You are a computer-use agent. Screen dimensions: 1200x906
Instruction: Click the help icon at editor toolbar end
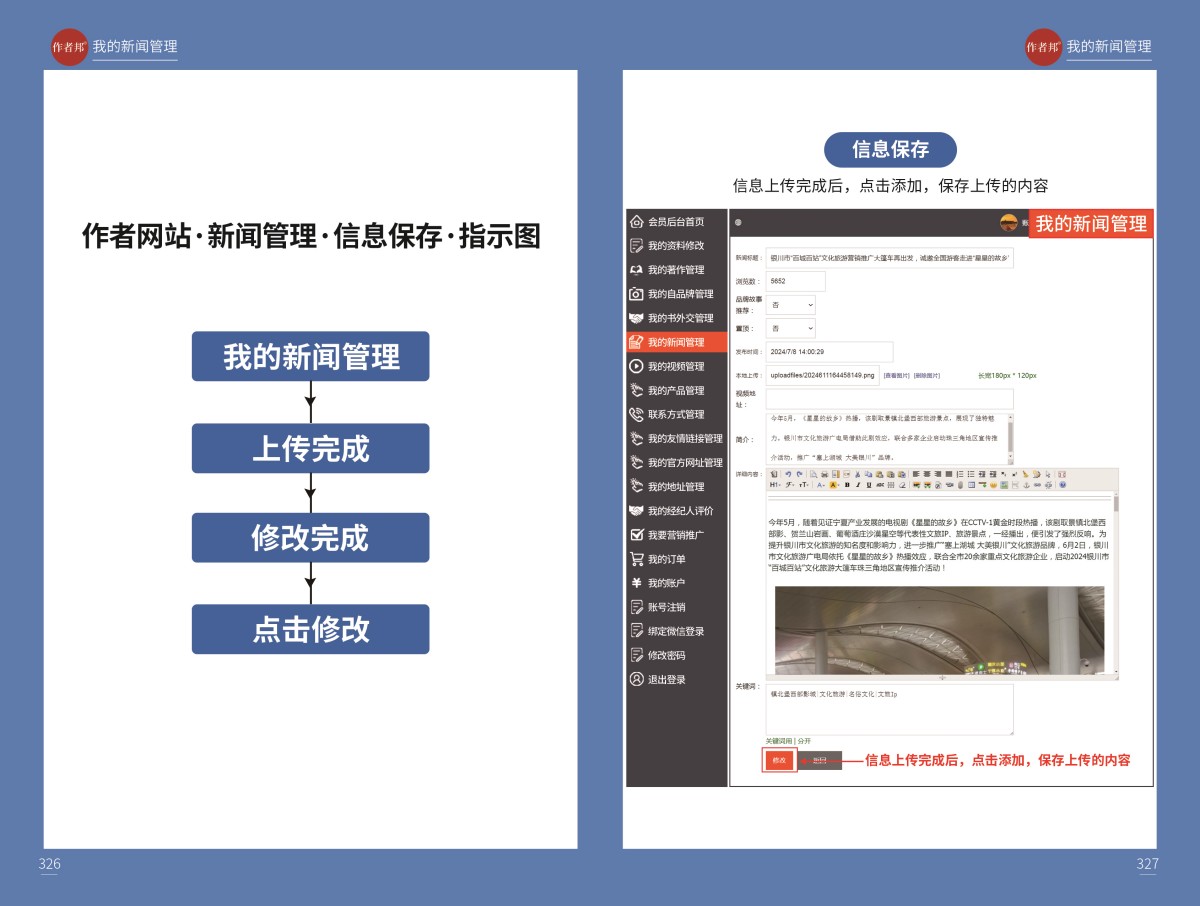tap(1062, 485)
